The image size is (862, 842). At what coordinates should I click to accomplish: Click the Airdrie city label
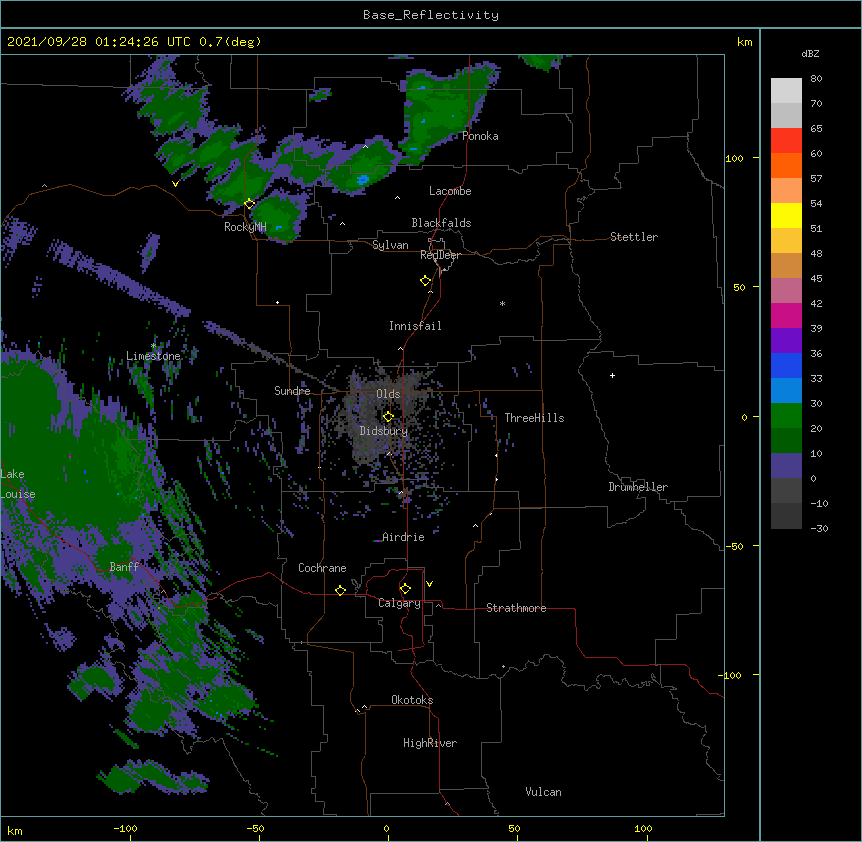click(403, 537)
